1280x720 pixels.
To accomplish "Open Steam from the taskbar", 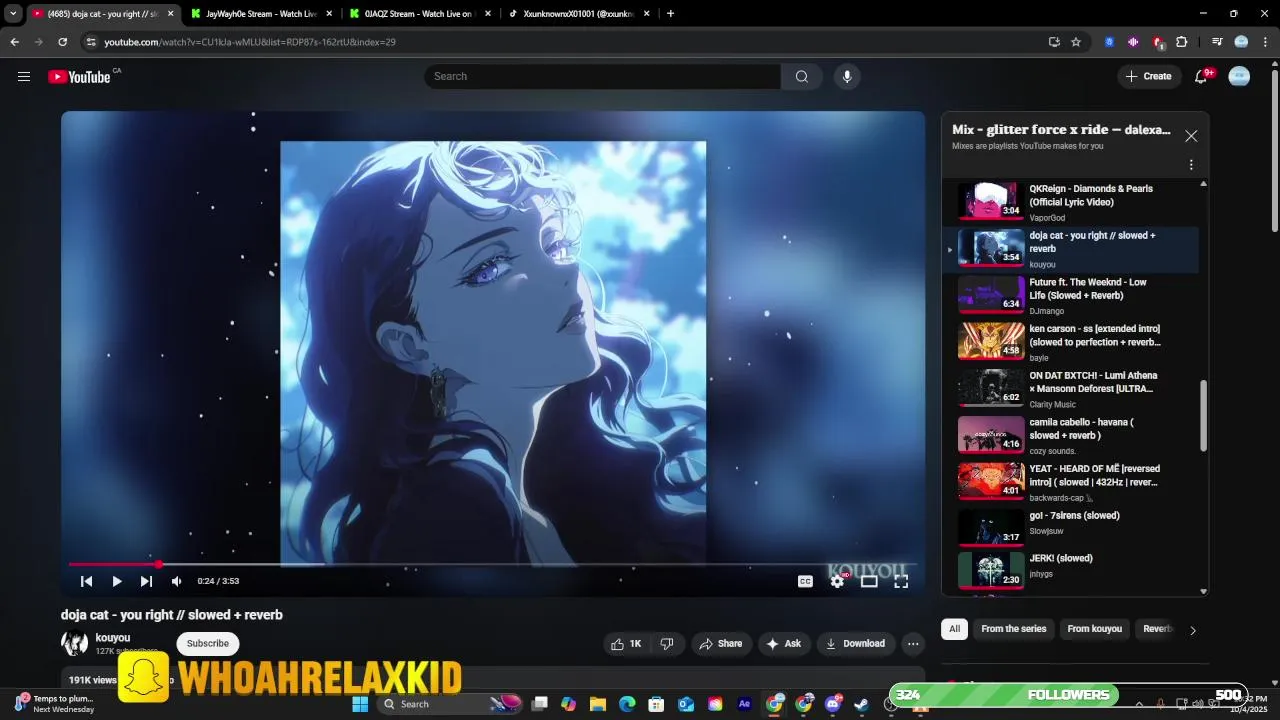I will click(x=861, y=704).
